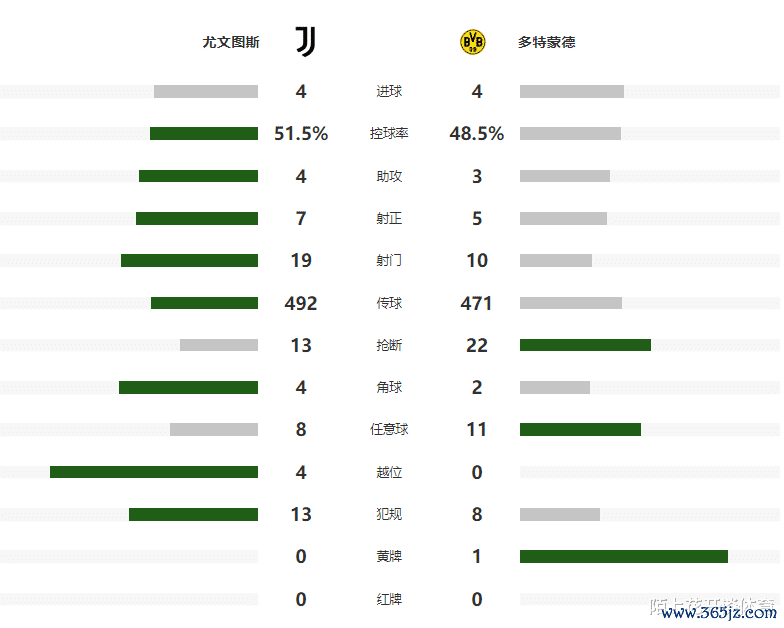The image size is (784, 628).
Task: Click the Juventus club logo
Action: 306,41
